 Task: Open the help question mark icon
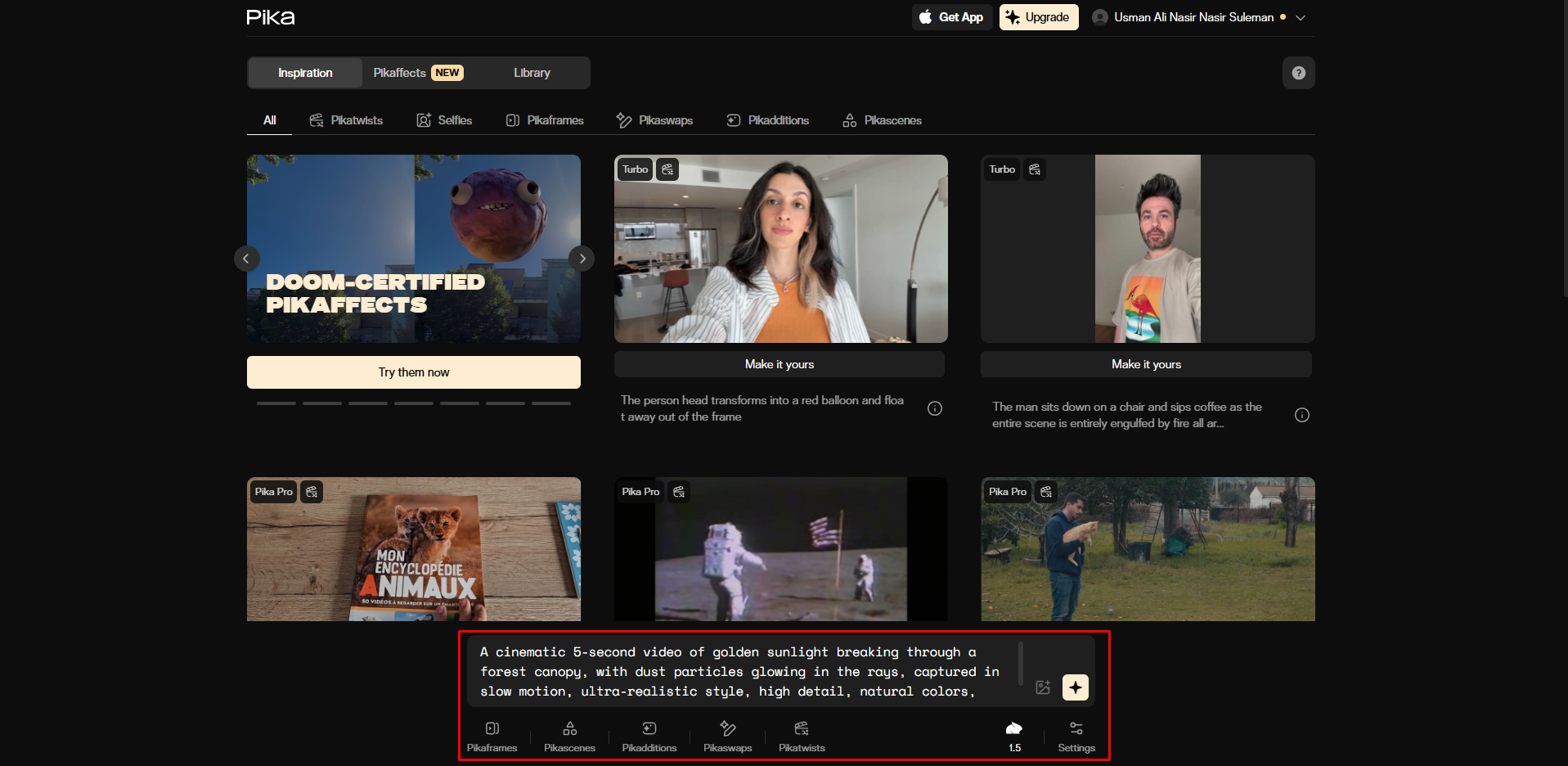(x=1298, y=73)
